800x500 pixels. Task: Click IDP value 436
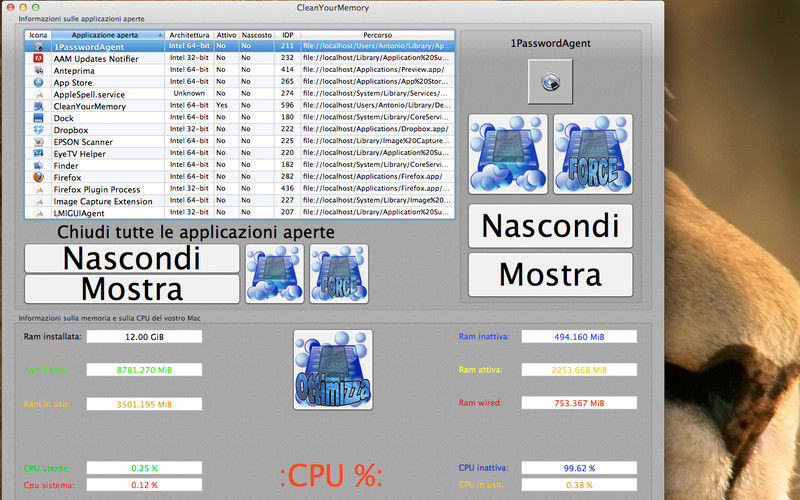coord(287,188)
